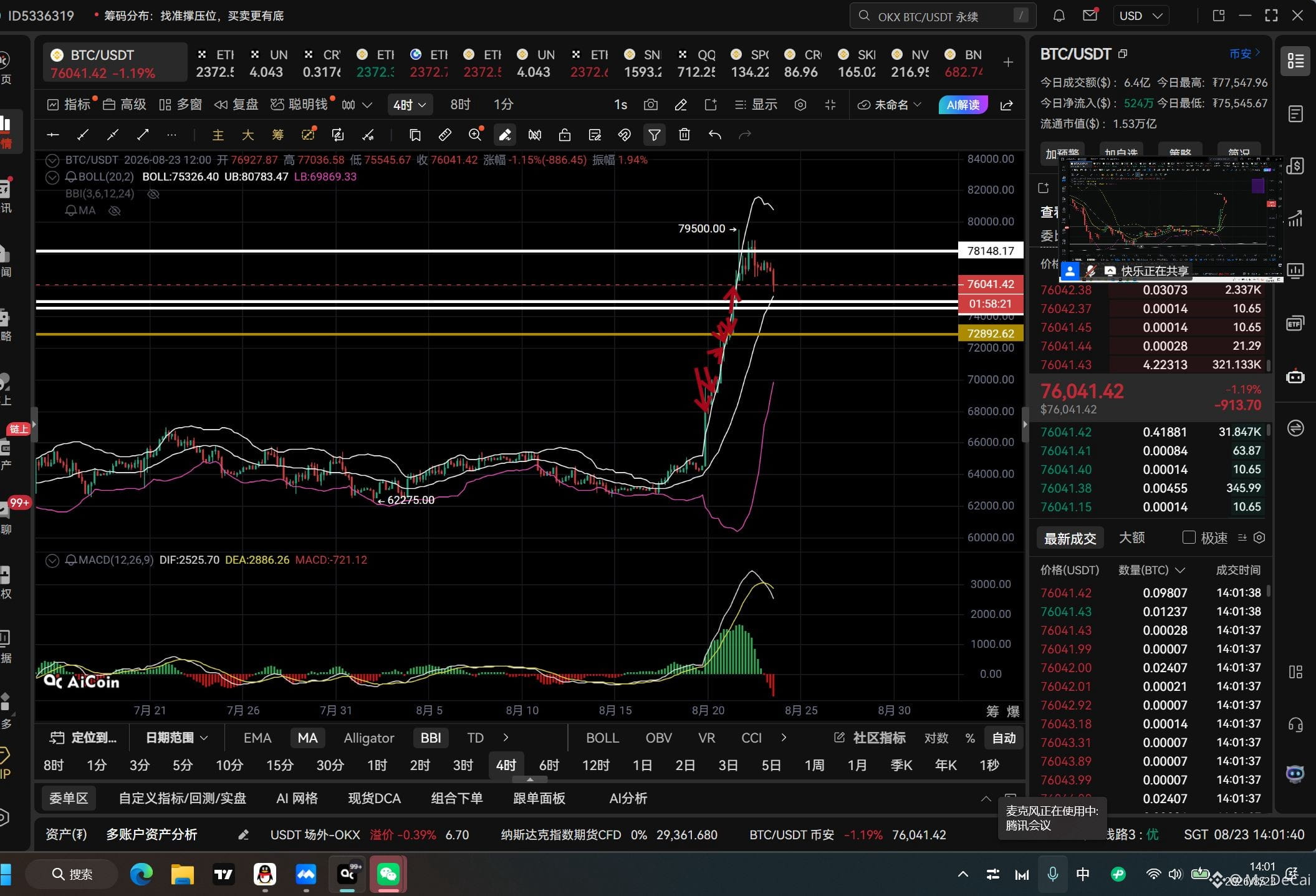Open the candlestick chart type dropdown
The image size is (1316, 896).
[357, 105]
